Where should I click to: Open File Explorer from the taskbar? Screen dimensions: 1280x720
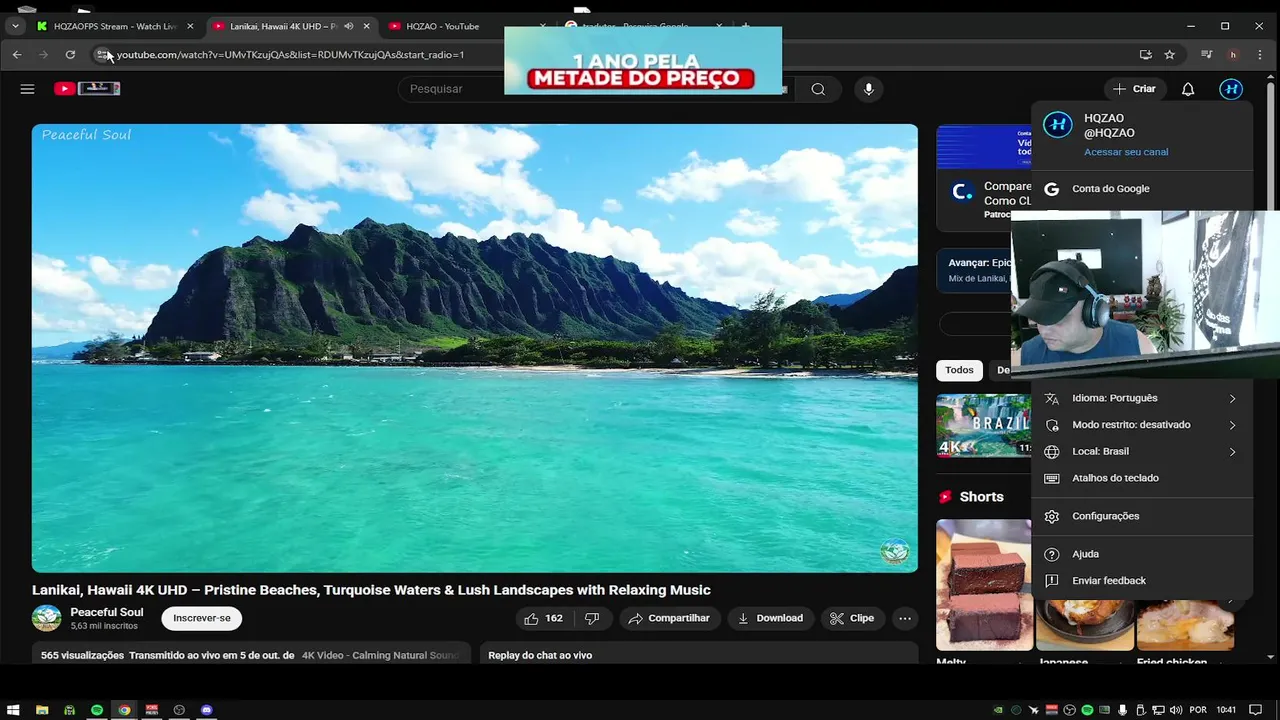pos(42,710)
